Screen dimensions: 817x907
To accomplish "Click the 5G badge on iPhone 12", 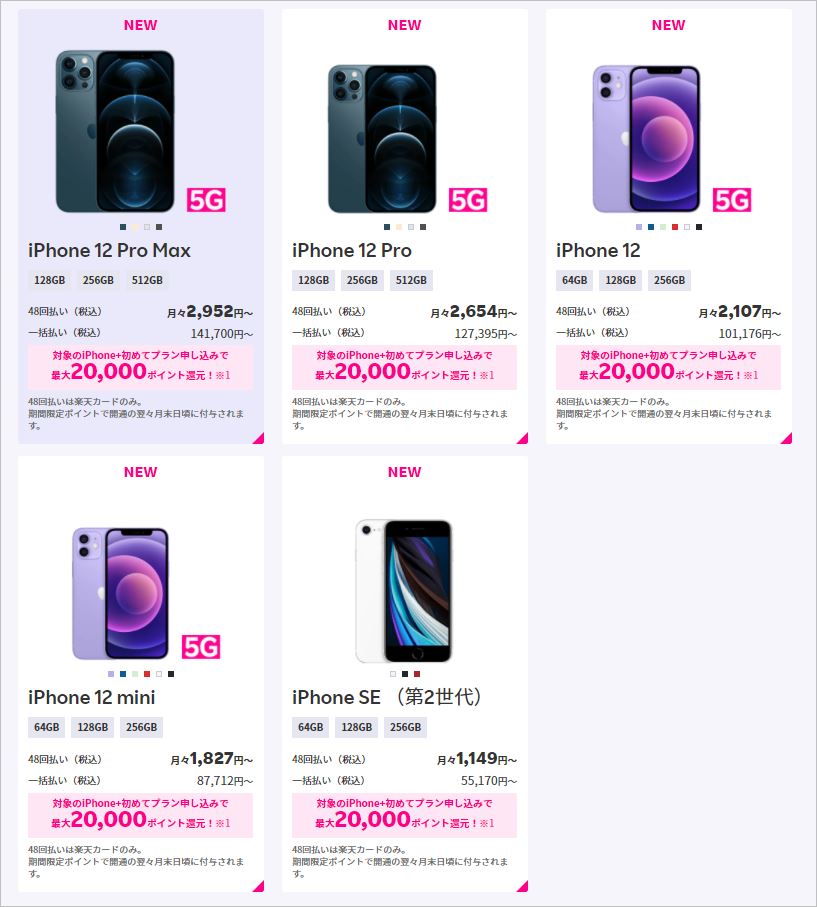I will coord(732,200).
